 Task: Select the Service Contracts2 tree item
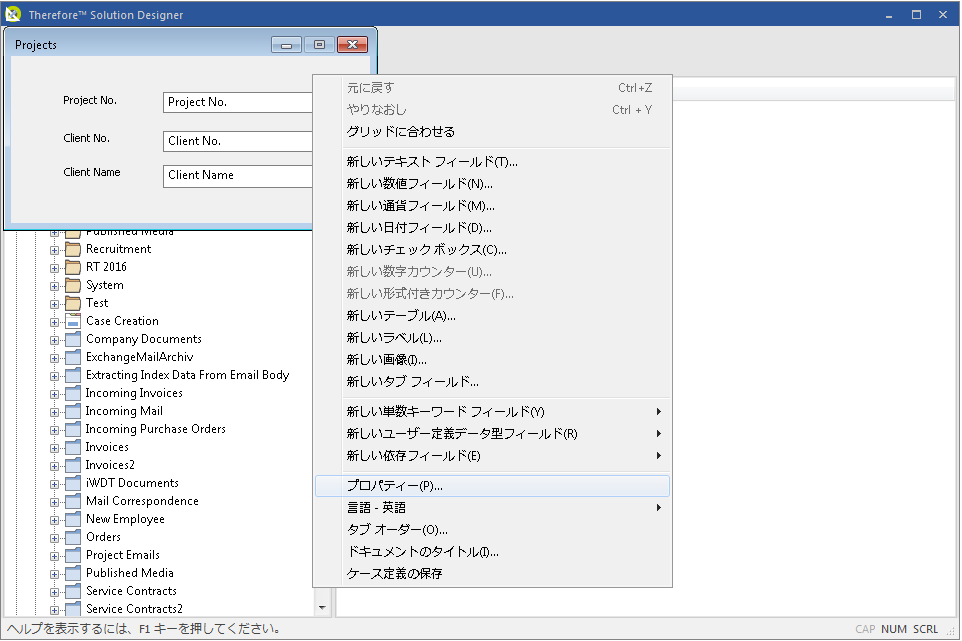pyautogui.click(x=134, y=609)
